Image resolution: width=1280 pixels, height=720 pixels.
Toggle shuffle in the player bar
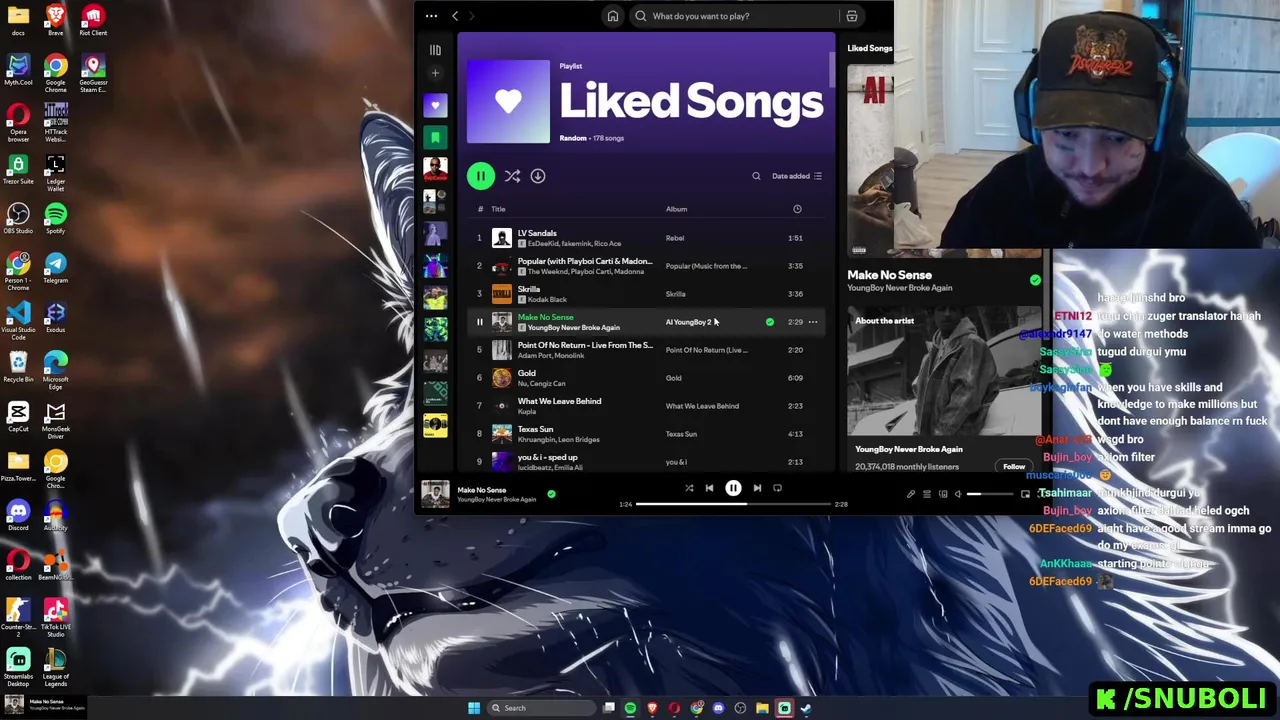coord(689,488)
